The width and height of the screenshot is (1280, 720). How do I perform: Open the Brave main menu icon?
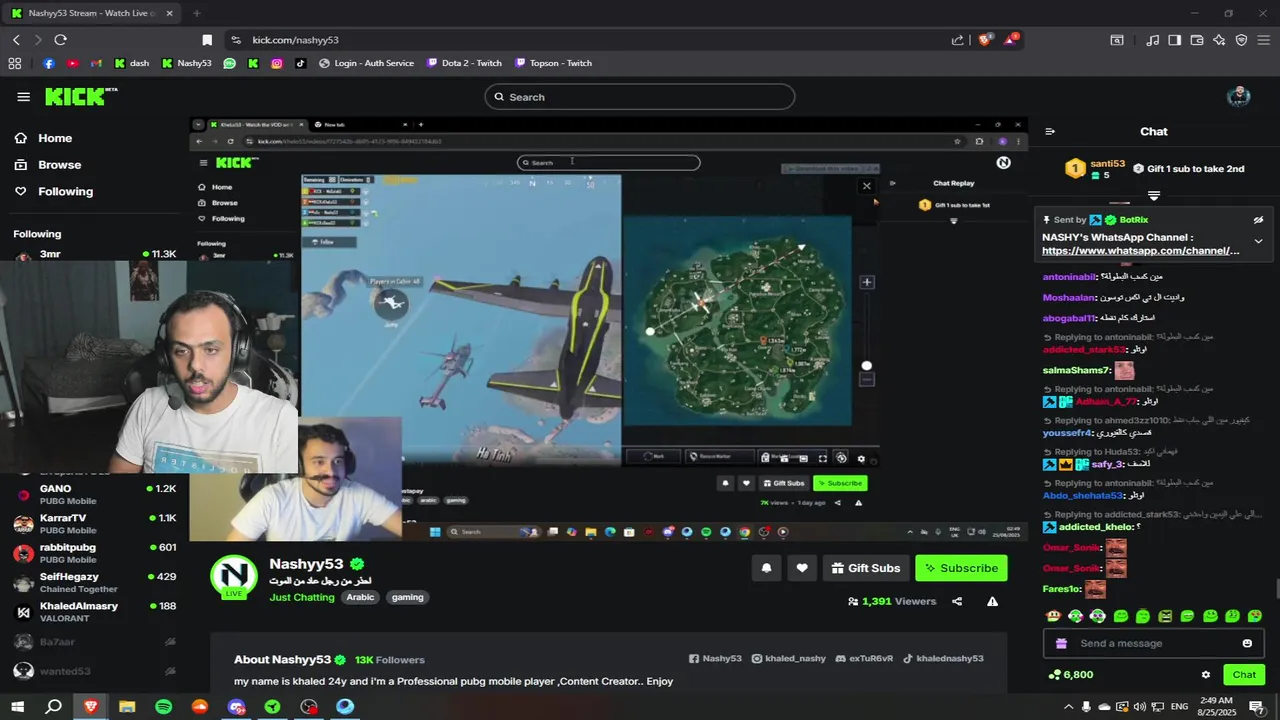tap(1263, 40)
